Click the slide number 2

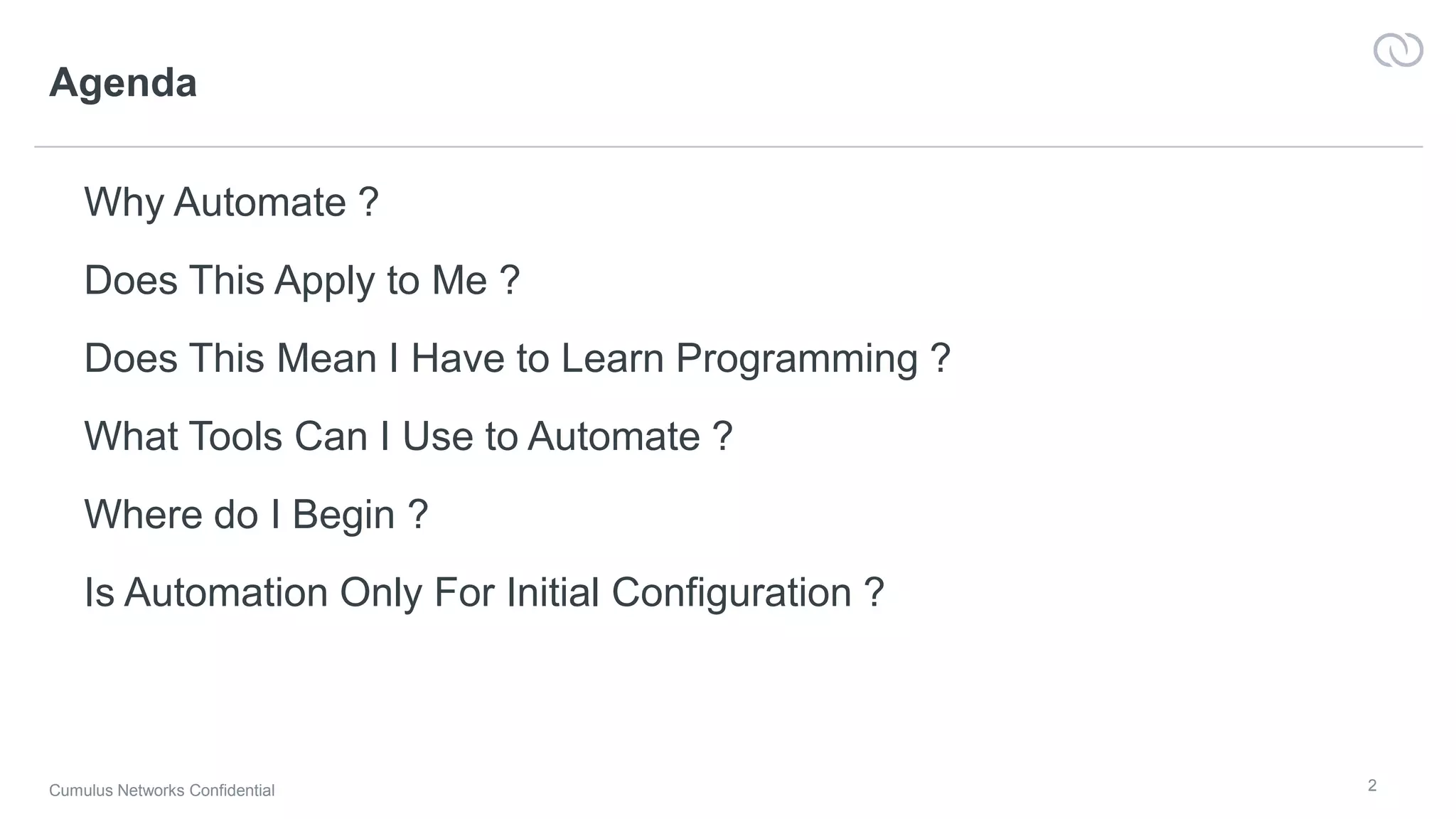click(1372, 786)
